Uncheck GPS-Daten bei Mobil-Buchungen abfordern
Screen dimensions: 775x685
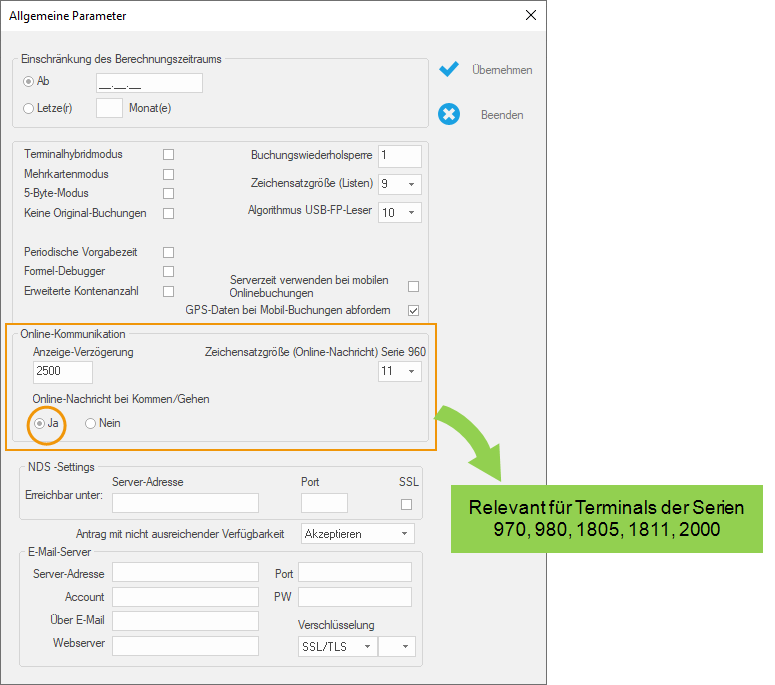413,311
